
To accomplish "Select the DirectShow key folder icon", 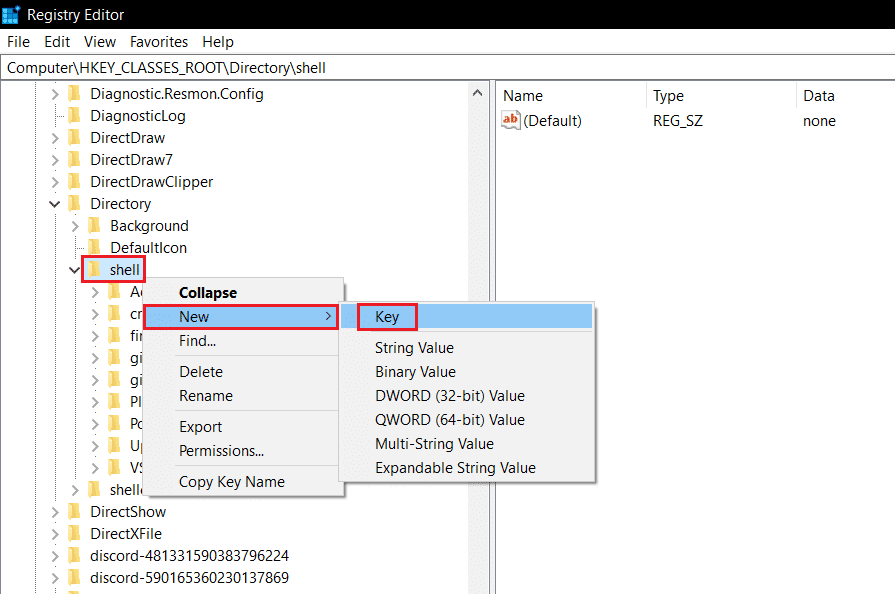I will click(76, 511).
